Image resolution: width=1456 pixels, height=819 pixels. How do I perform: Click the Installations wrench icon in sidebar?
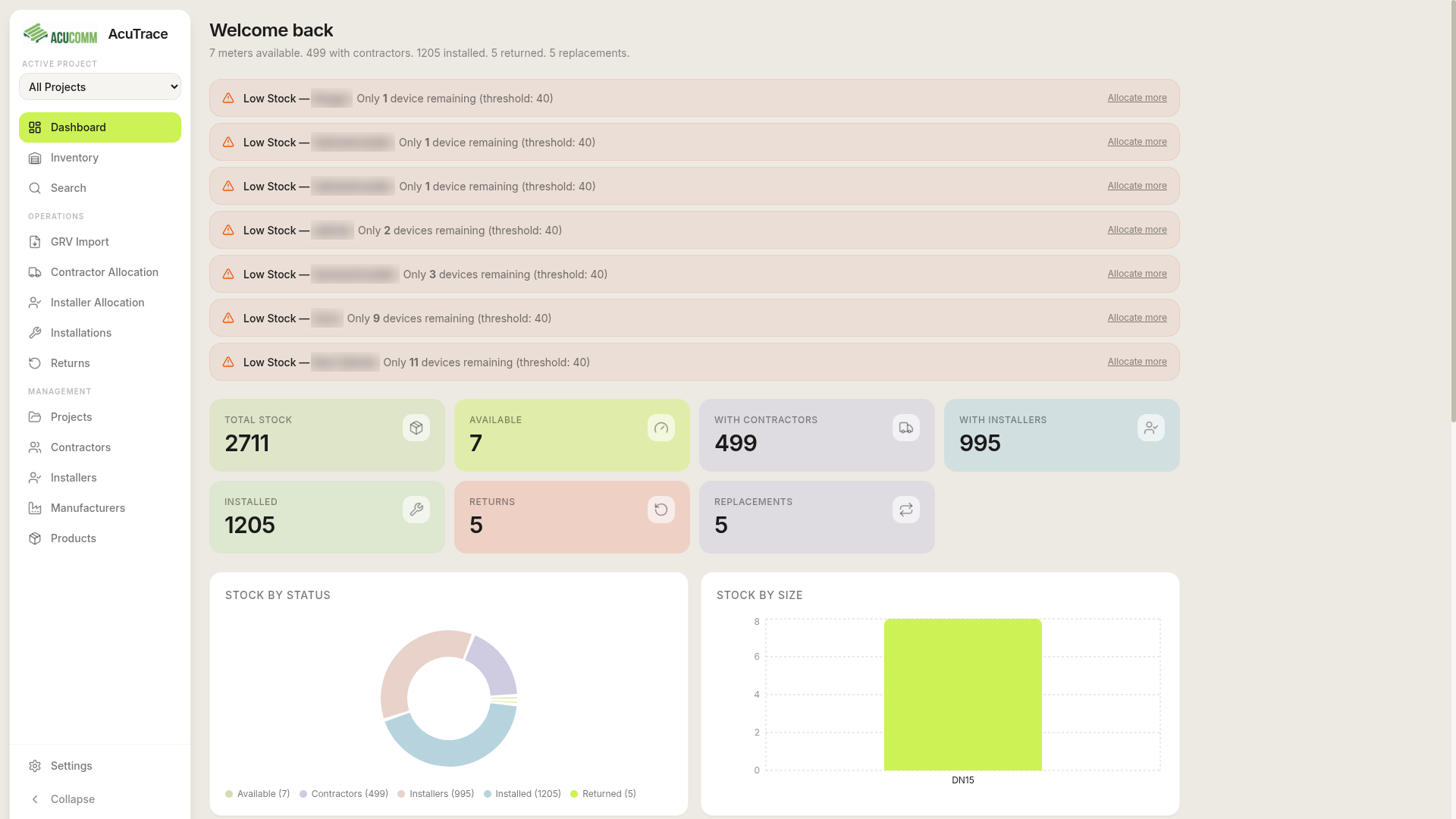click(x=35, y=333)
